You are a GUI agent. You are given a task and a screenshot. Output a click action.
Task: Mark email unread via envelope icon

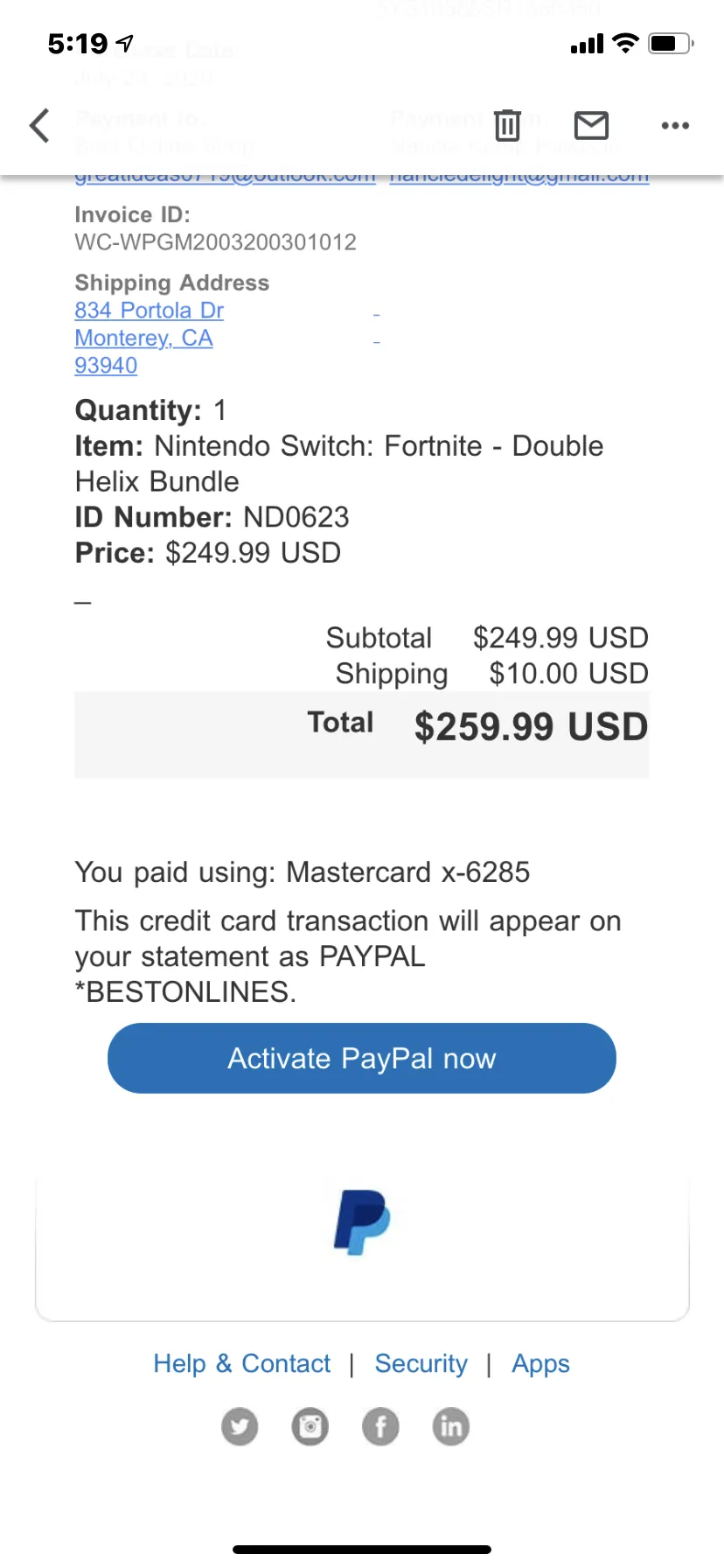click(x=591, y=125)
